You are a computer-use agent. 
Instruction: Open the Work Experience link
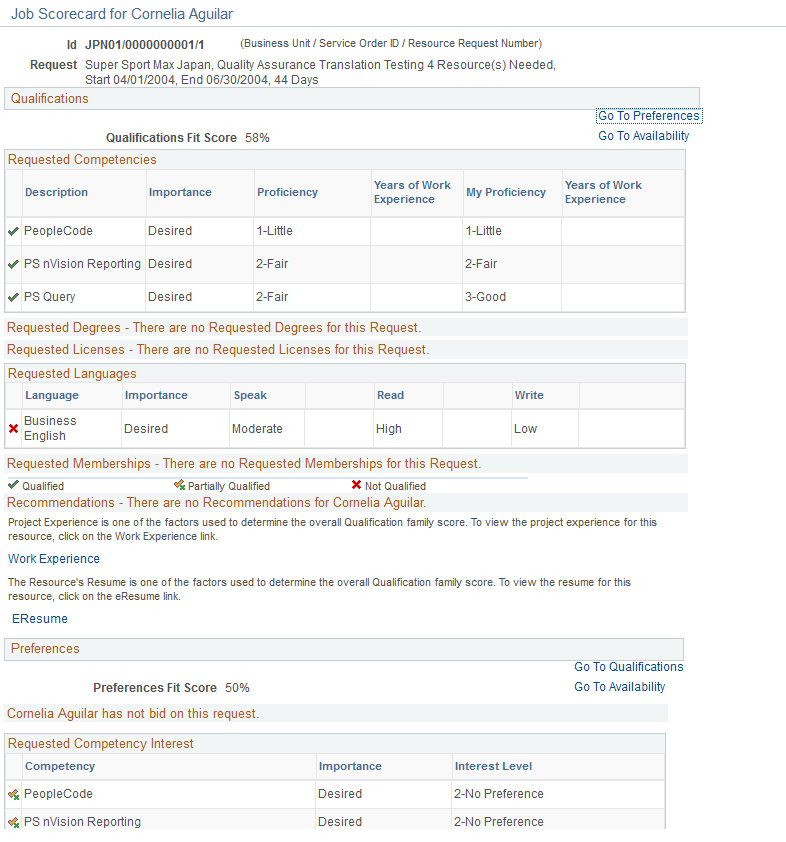coord(54,559)
